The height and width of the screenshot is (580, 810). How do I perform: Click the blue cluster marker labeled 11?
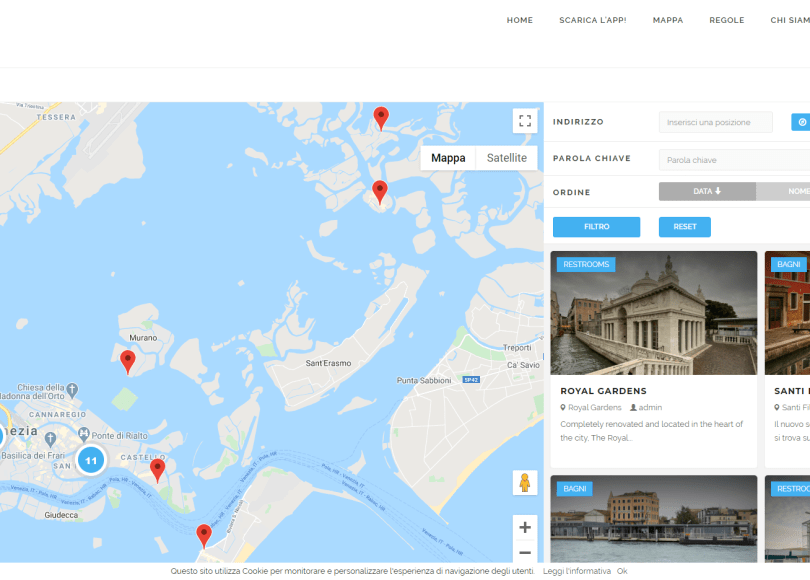[91, 460]
